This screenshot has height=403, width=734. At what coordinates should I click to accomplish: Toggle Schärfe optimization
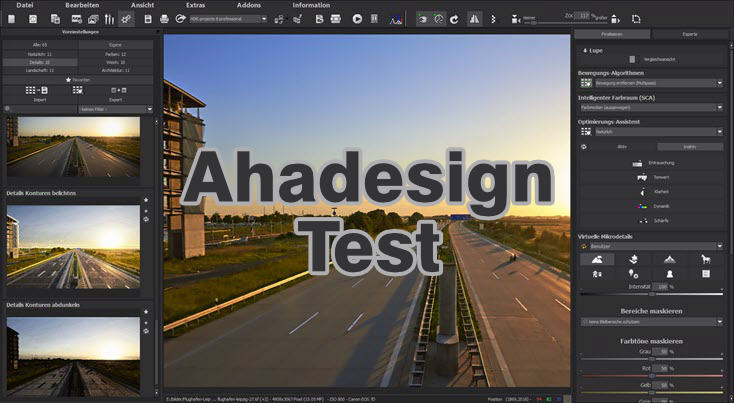[651, 220]
